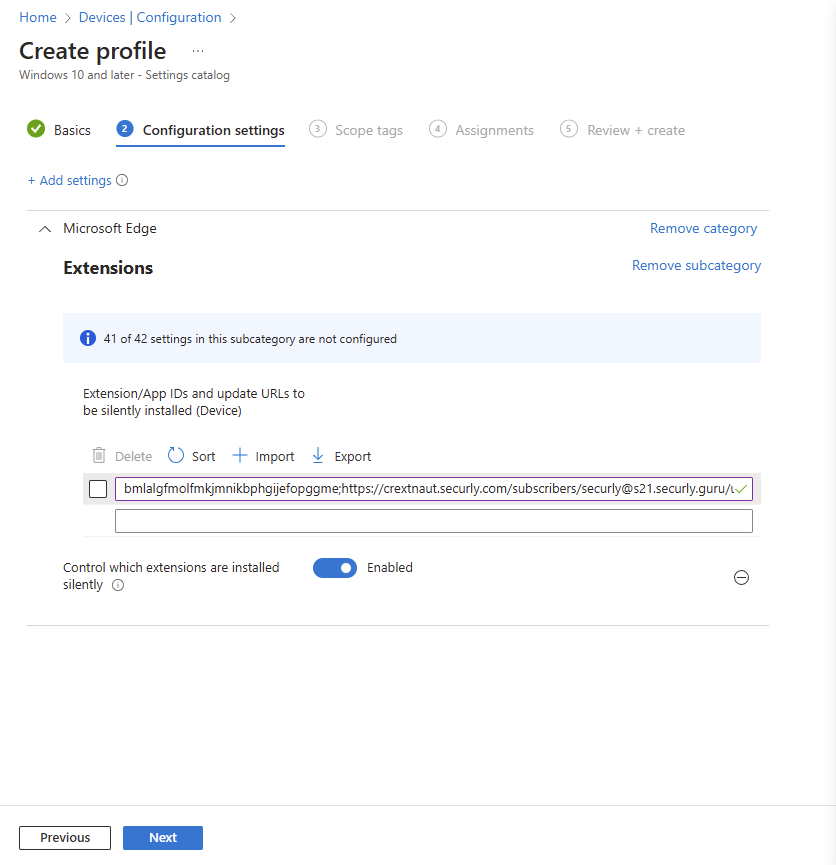Click the blue Next button

point(163,837)
